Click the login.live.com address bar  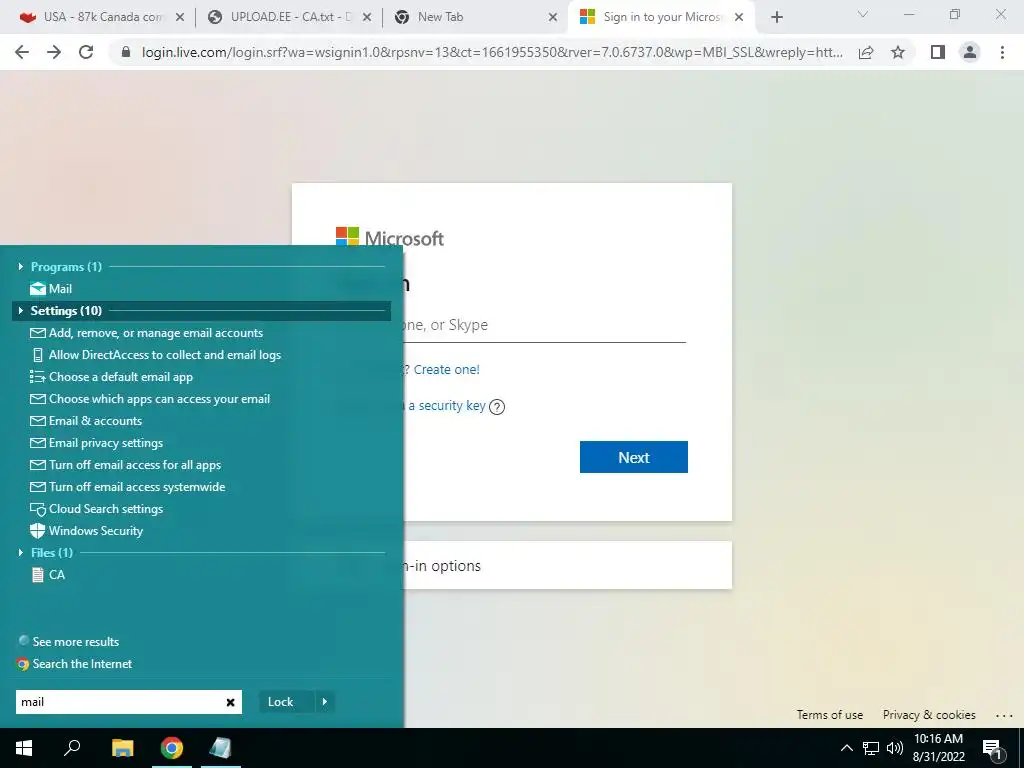click(x=492, y=52)
